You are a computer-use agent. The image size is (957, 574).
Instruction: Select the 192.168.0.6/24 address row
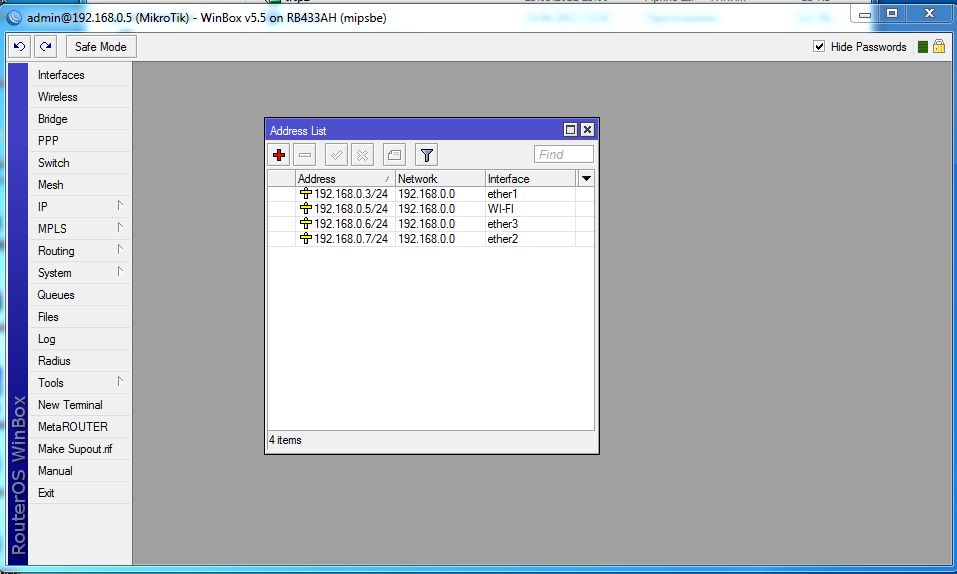coord(430,224)
